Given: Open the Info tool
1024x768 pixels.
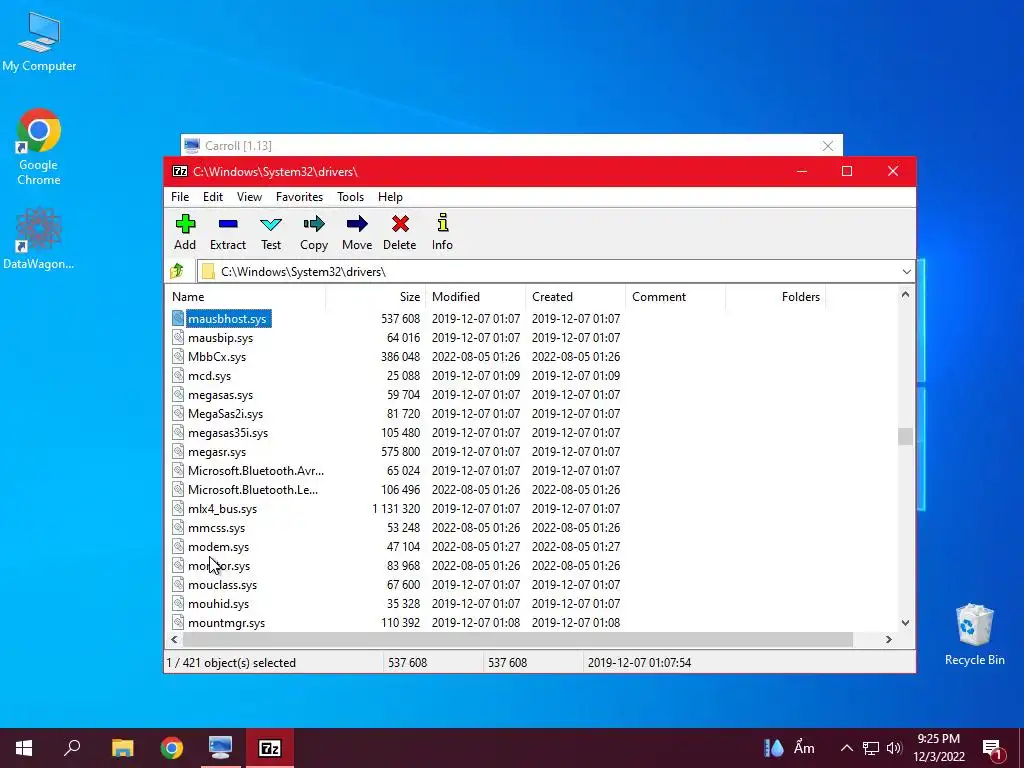Looking at the screenshot, I should point(442,232).
